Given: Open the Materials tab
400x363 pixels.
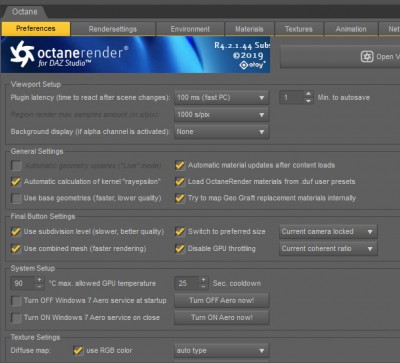Looking at the screenshot, I should [249, 29].
